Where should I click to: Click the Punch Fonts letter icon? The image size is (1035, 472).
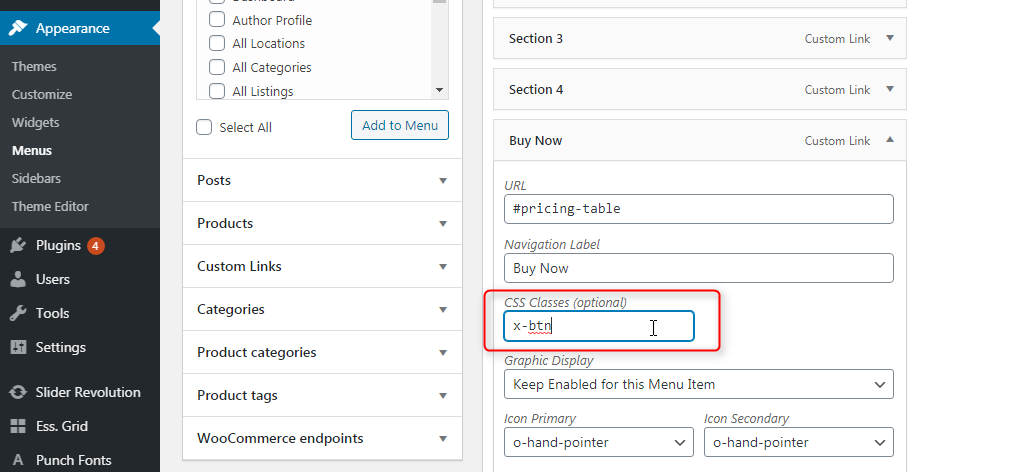click(18, 460)
